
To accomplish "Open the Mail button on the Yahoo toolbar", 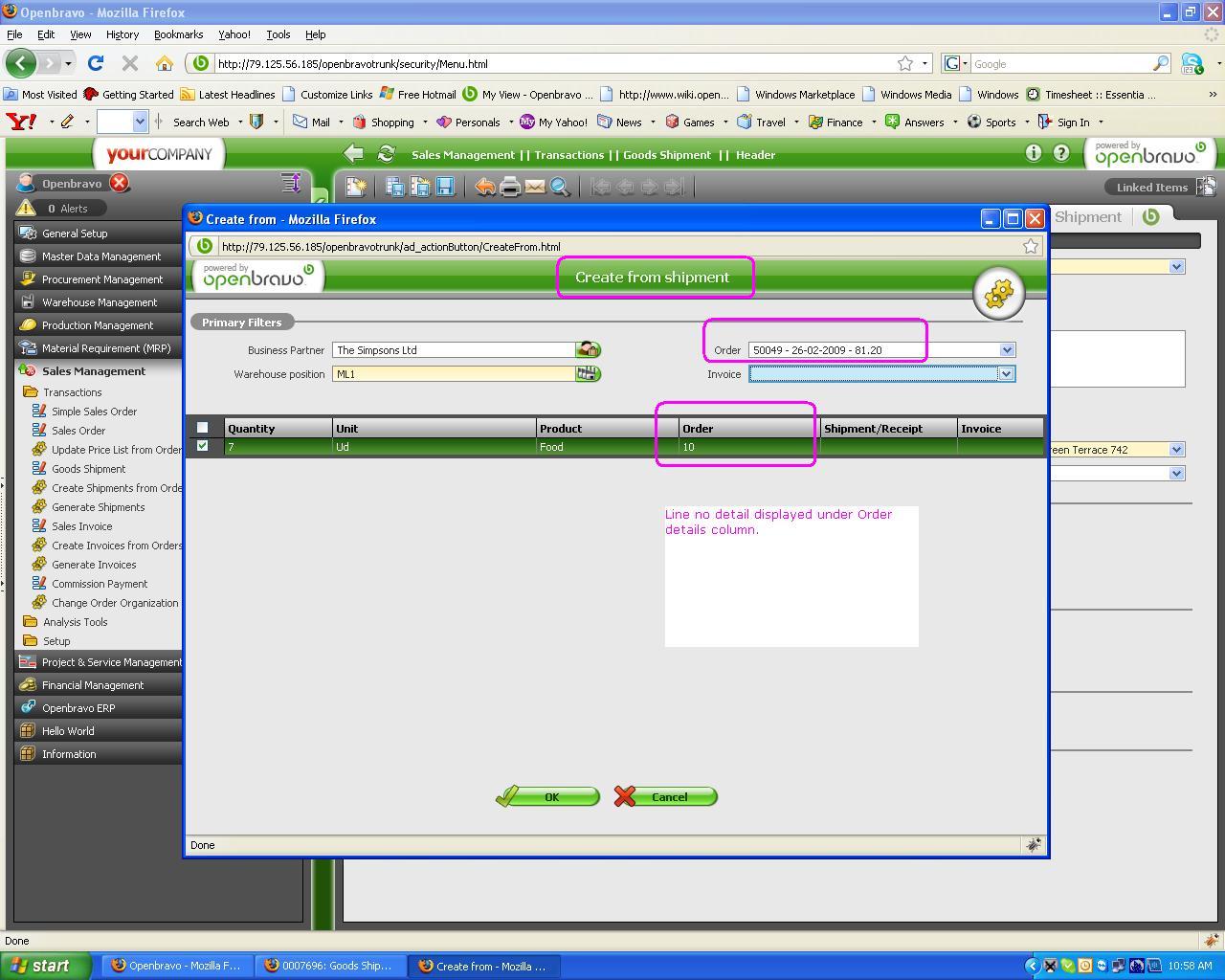I will coord(312,122).
